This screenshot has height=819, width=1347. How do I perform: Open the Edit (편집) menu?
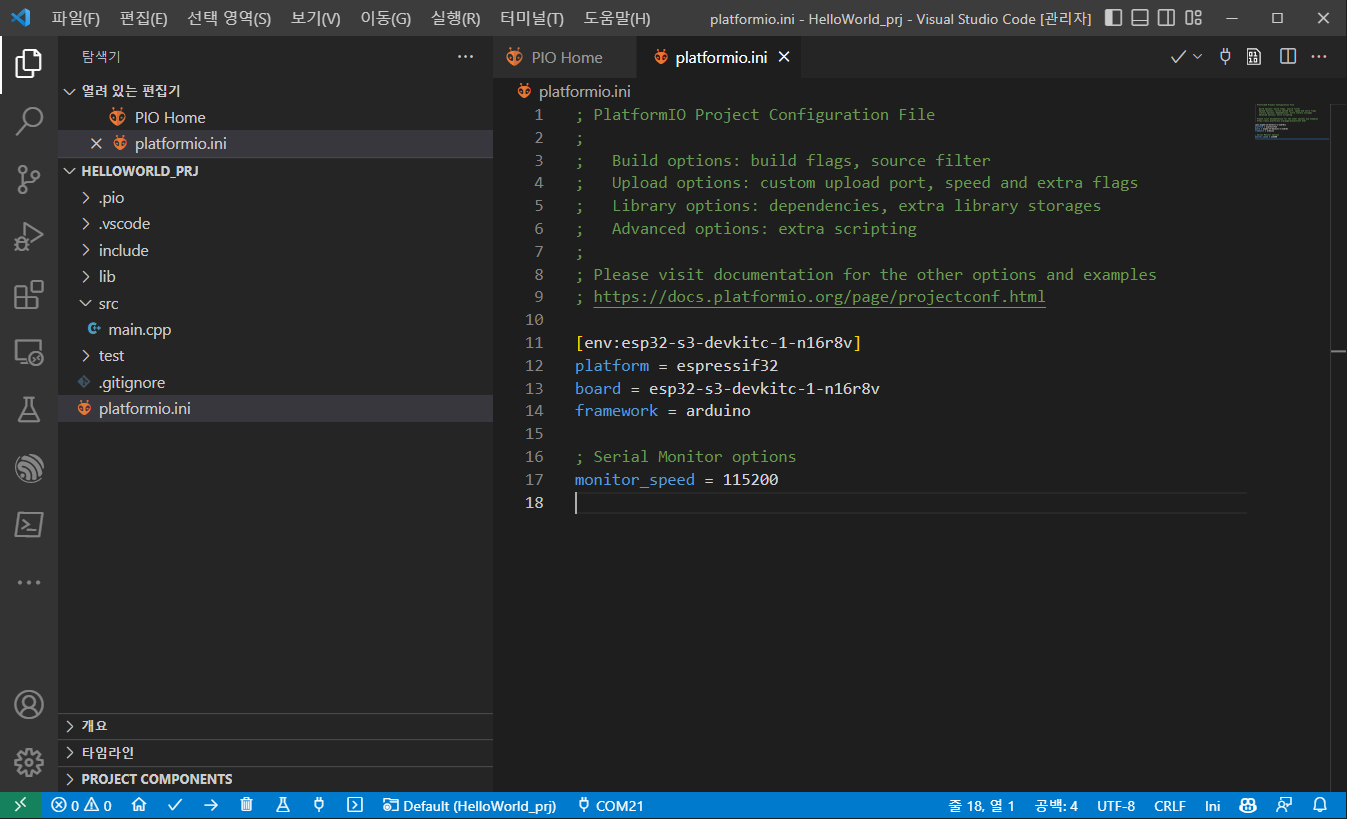pyautogui.click(x=144, y=18)
